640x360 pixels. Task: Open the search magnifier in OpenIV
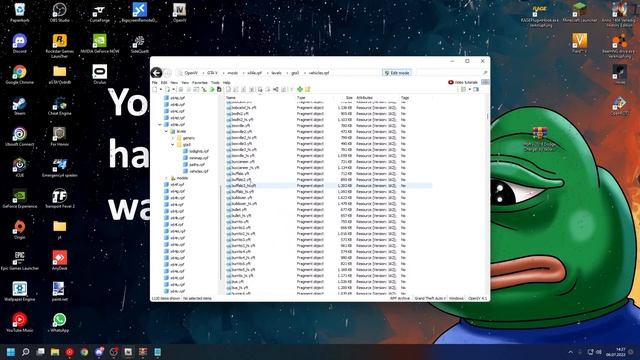click(485, 73)
